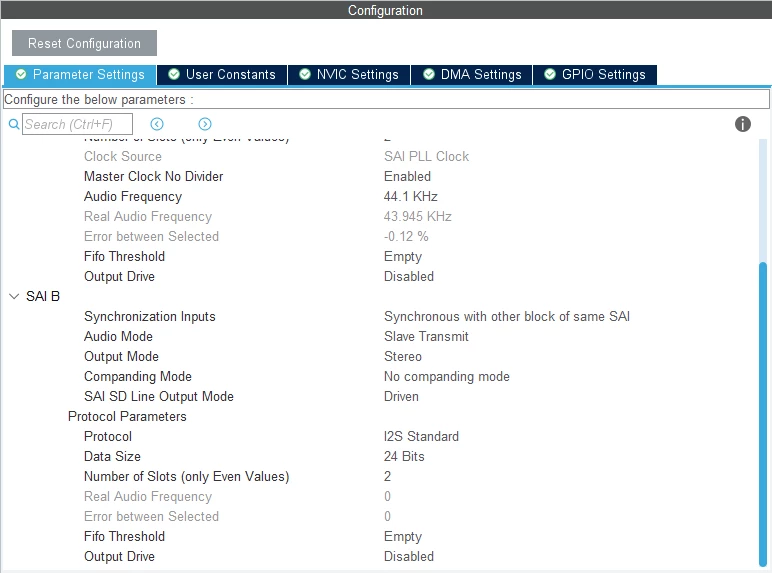Open SAI B Synchronization Inputs value
Screen dimensions: 772x573
click(507, 317)
